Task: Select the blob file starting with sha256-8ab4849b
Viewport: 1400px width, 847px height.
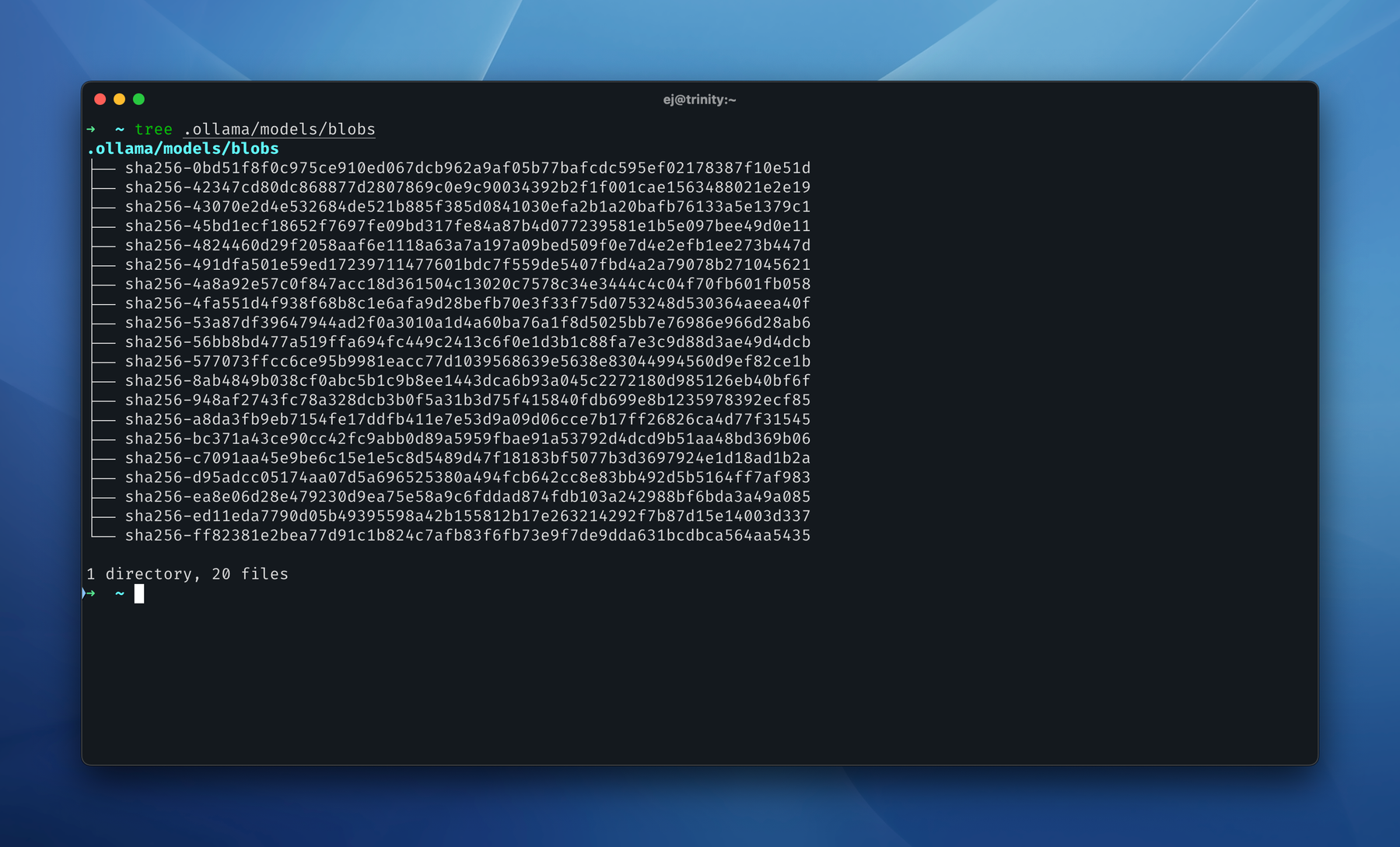Action: pyautogui.click(x=467, y=380)
